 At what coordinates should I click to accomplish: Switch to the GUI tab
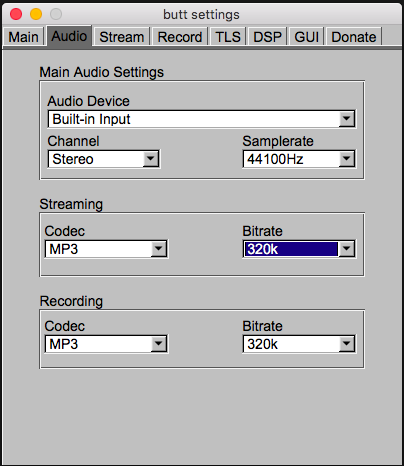(307, 37)
